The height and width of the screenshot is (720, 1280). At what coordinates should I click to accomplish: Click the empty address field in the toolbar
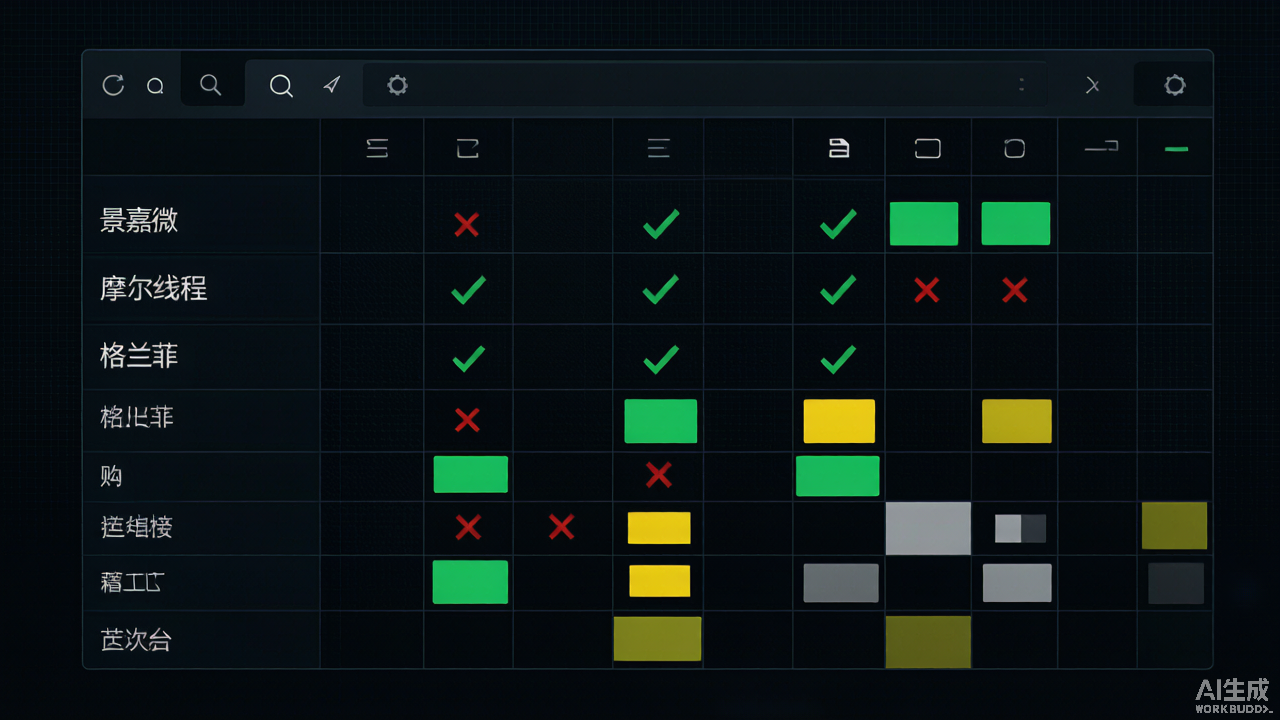coord(705,85)
